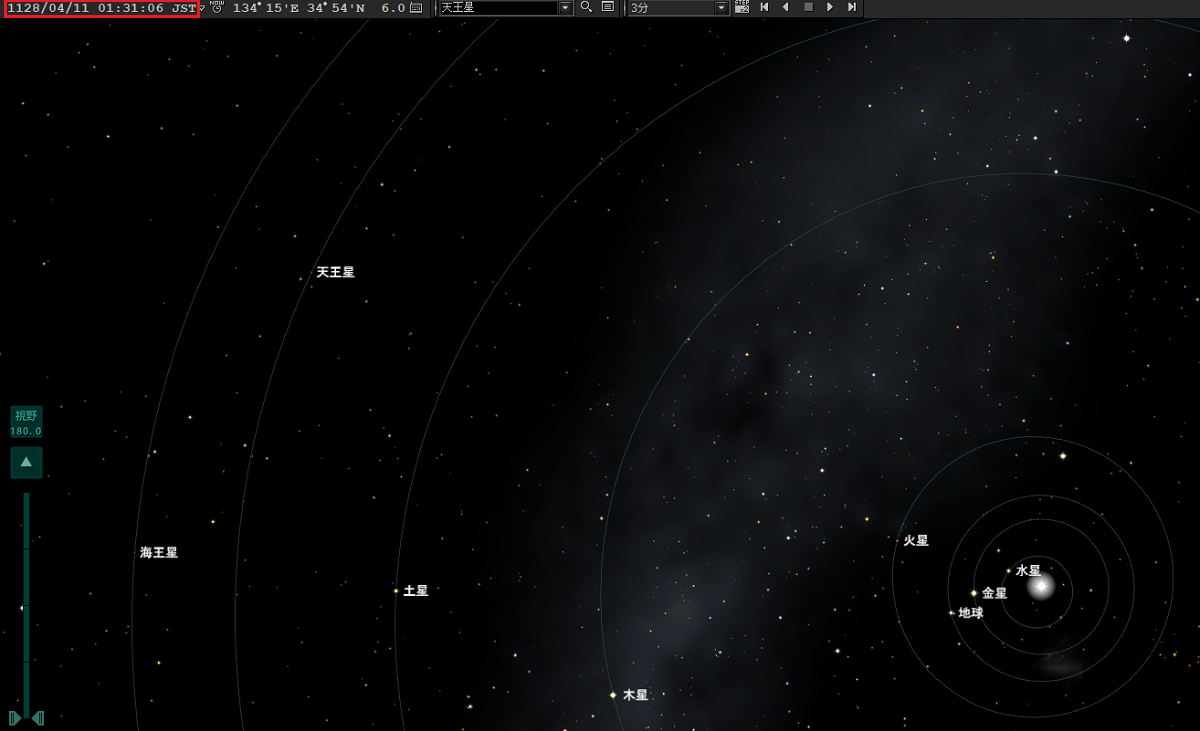The image size is (1200, 731).
Task: Stop the time animation
Action: [808, 7]
